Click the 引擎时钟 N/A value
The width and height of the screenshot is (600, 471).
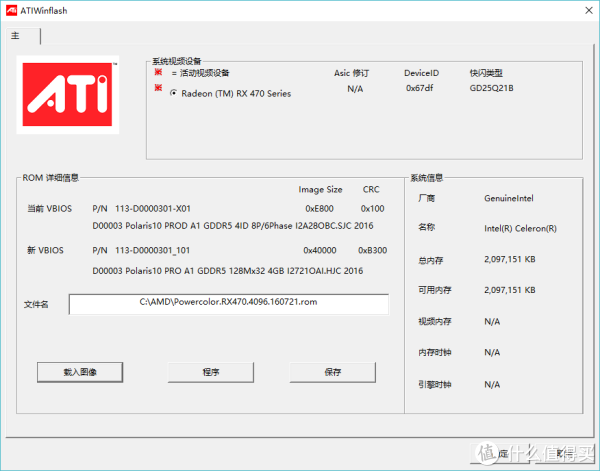click(492, 385)
